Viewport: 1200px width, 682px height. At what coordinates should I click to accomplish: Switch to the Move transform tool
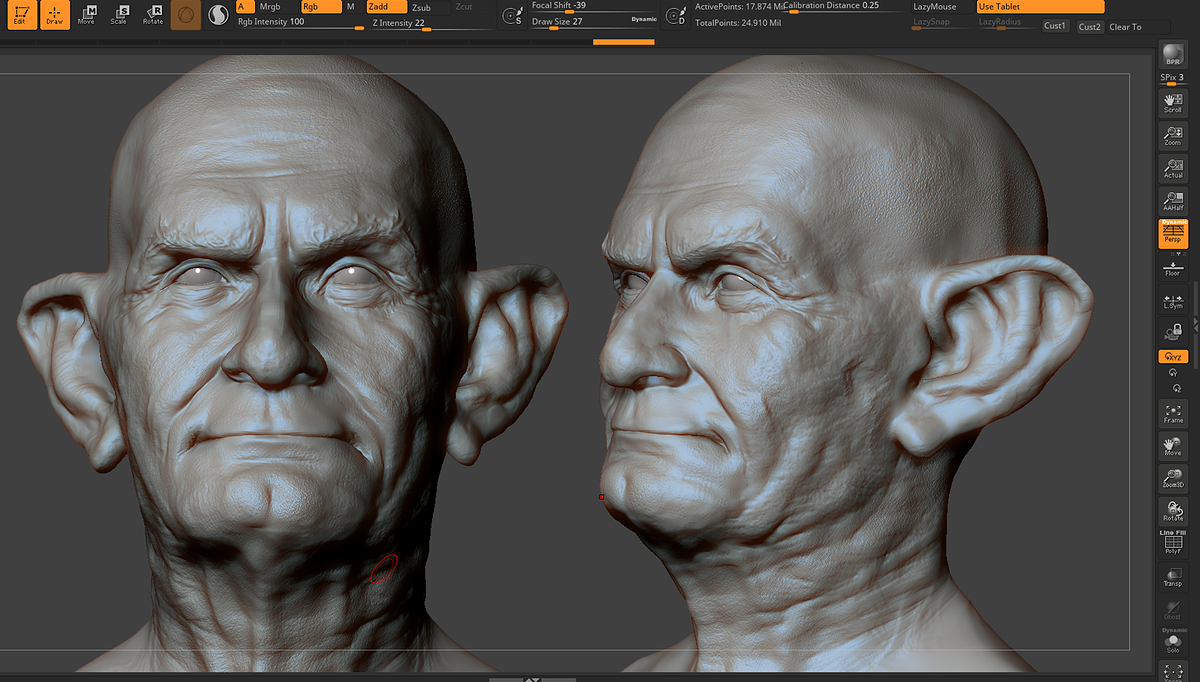tap(87, 15)
